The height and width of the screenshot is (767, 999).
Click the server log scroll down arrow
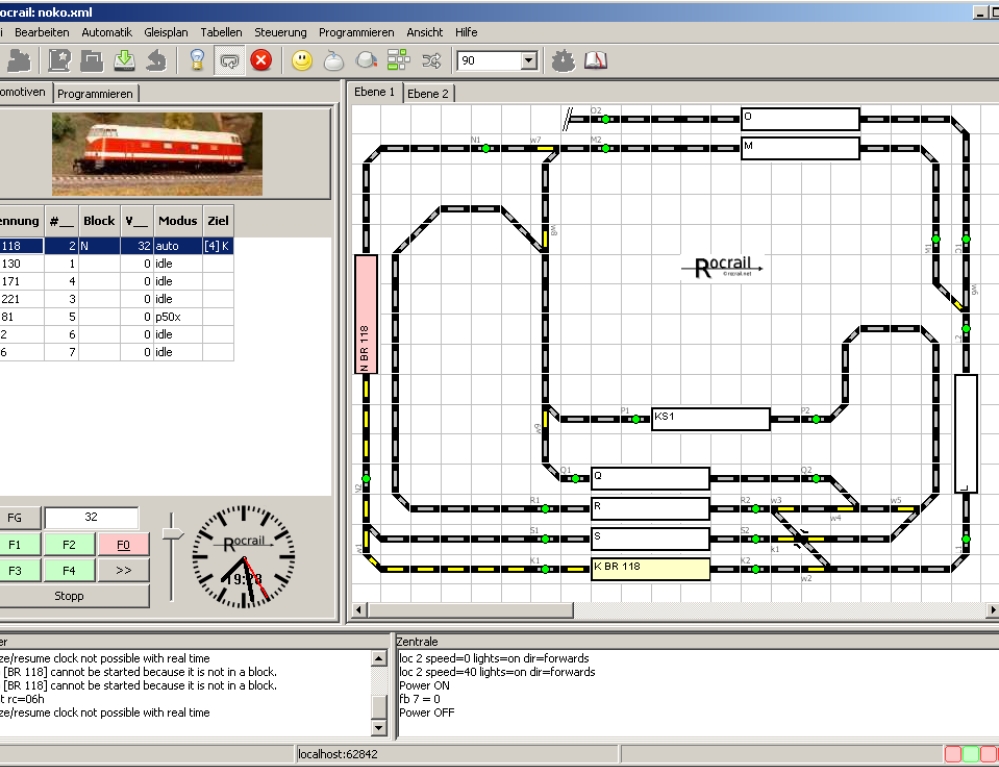point(378,727)
